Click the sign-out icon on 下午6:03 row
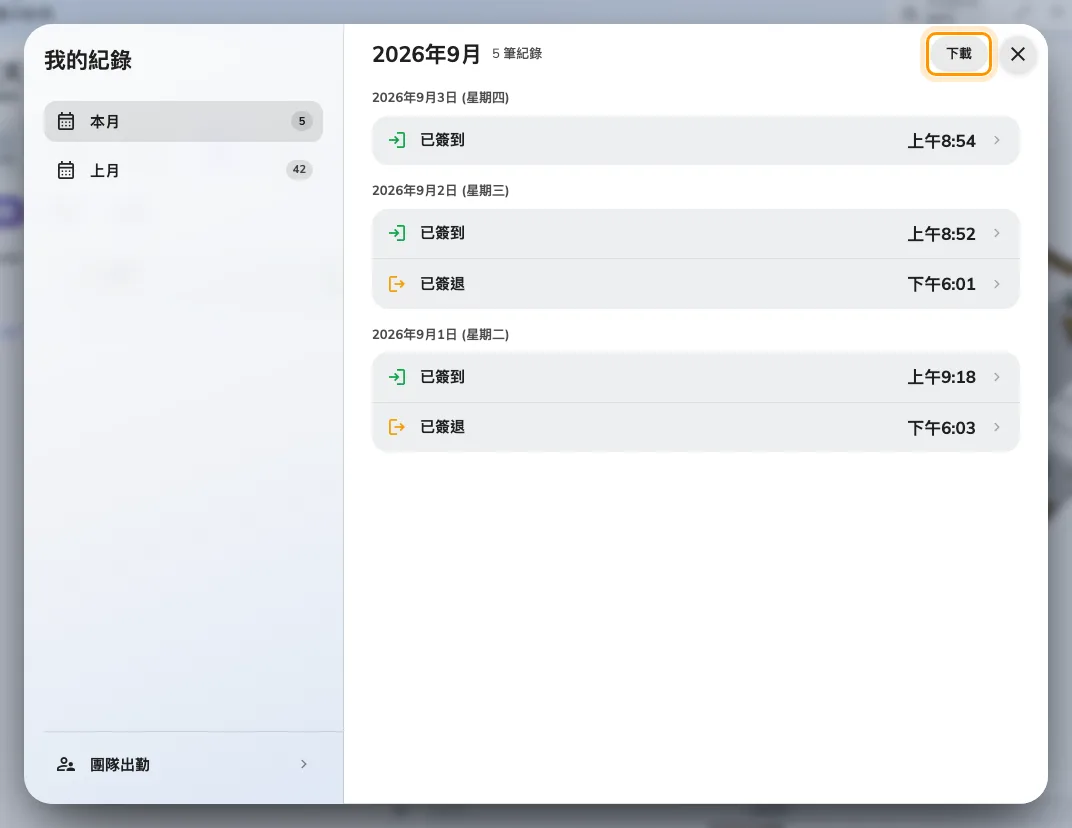This screenshot has width=1072, height=828. tap(397, 427)
